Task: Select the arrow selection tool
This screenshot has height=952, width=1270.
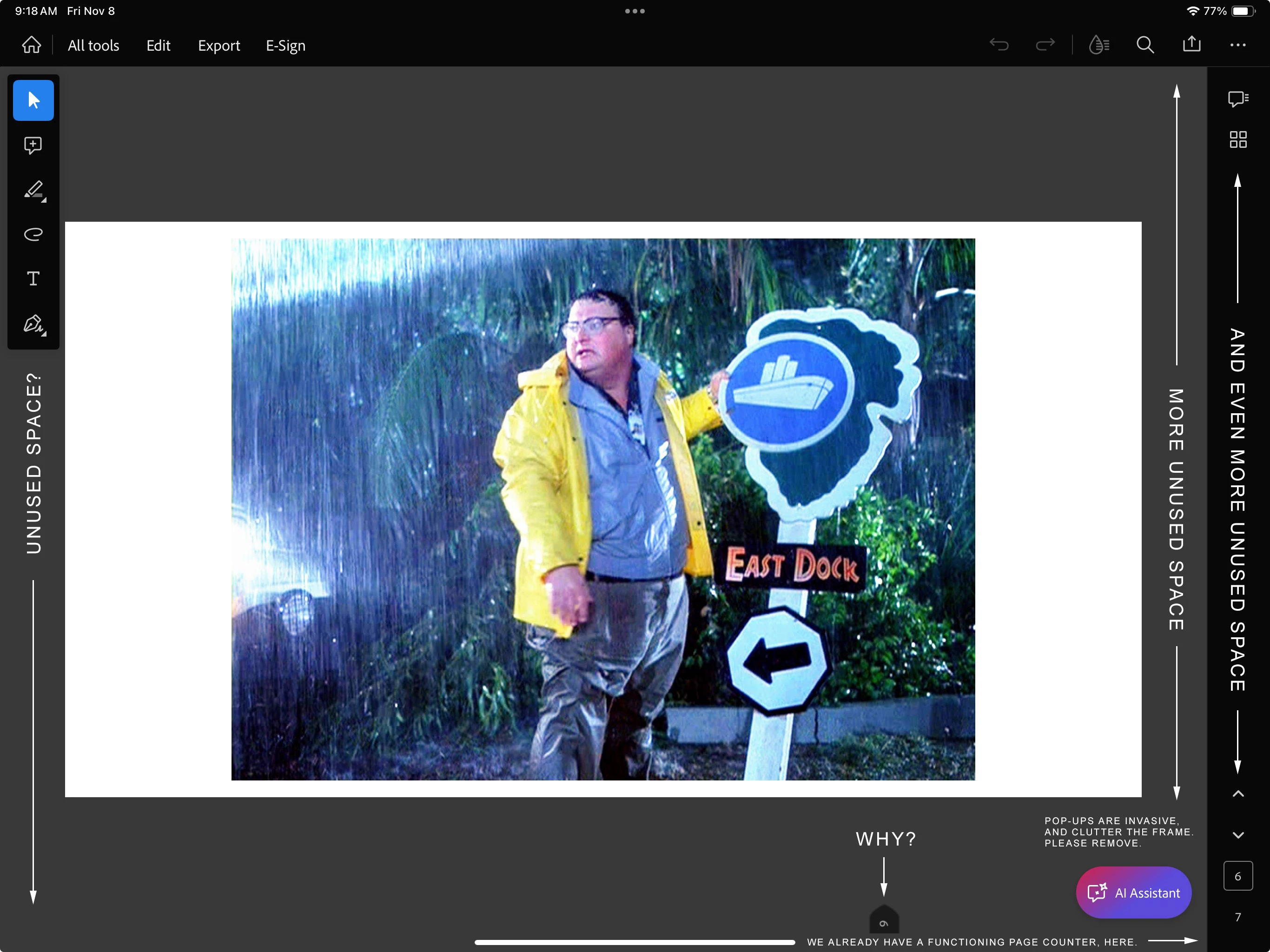Action: pos(33,100)
